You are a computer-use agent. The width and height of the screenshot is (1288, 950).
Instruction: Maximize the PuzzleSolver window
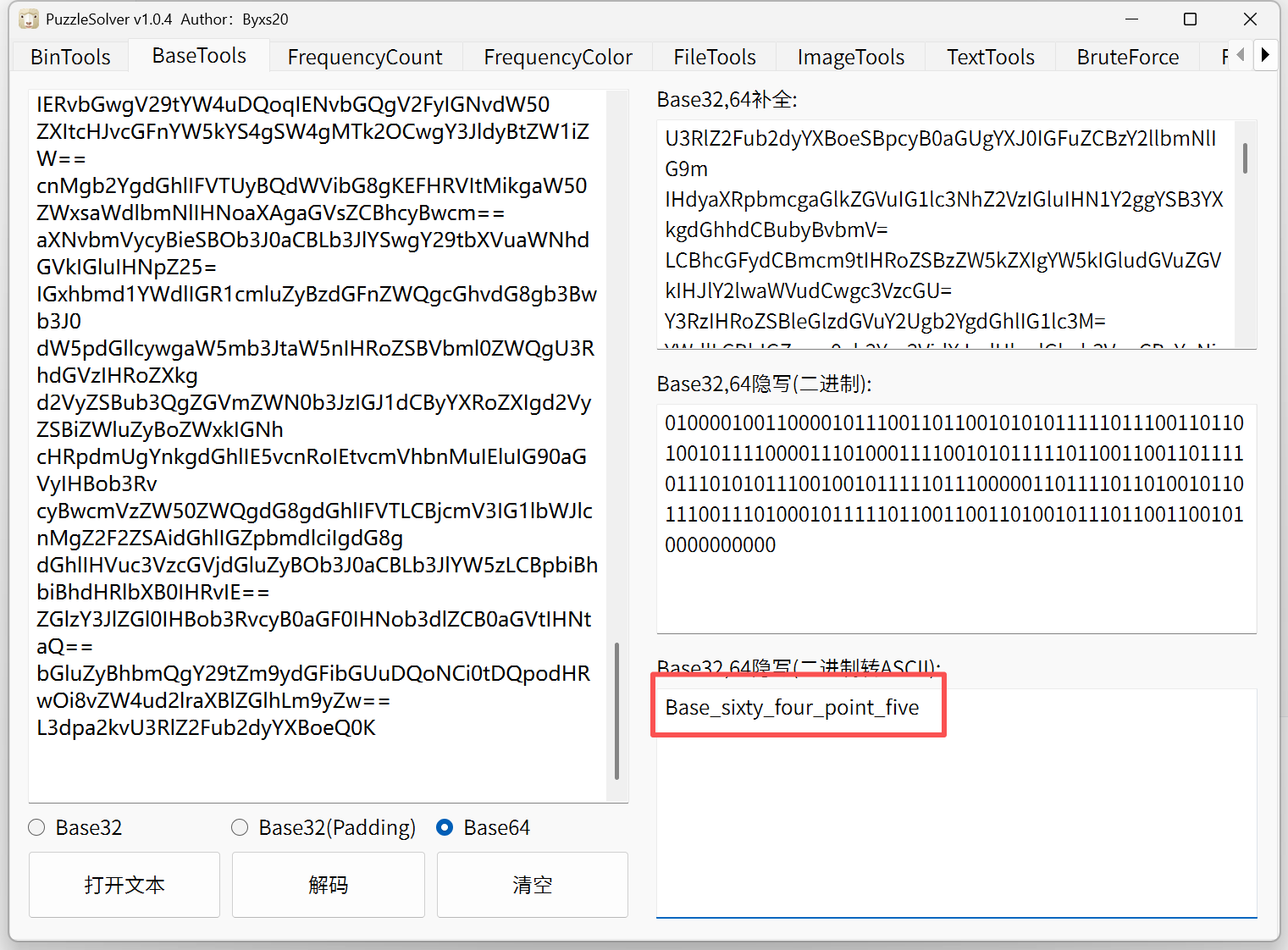pos(1190,19)
